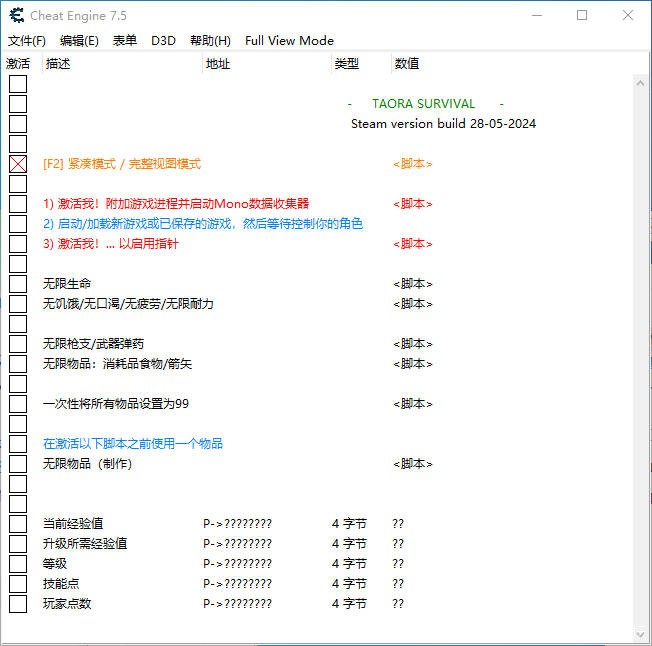652x646 pixels.
Task: Close the Cheat Engine window
Action: coord(628,15)
